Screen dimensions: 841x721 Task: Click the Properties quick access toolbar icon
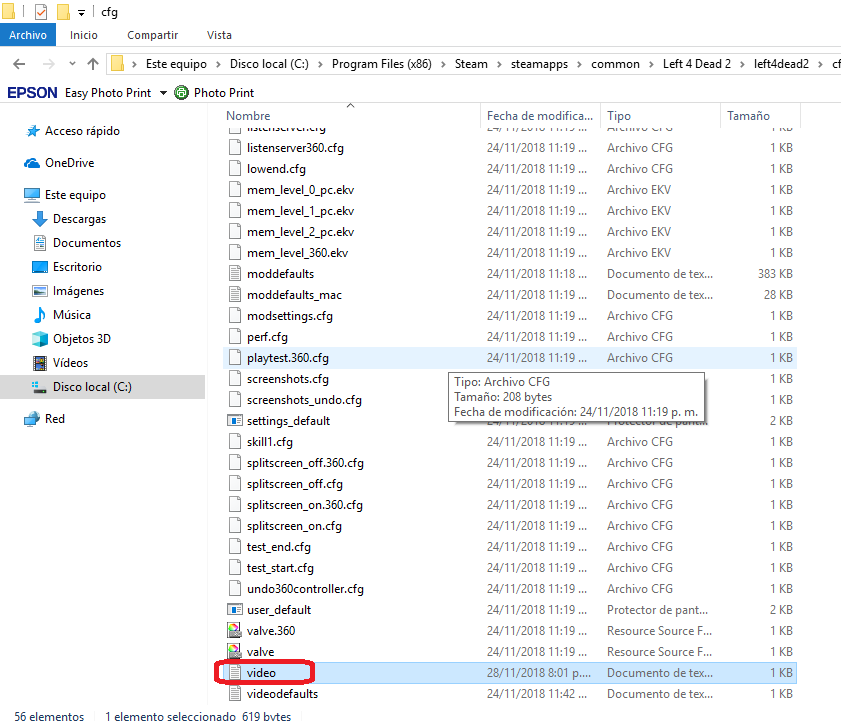click(41, 12)
